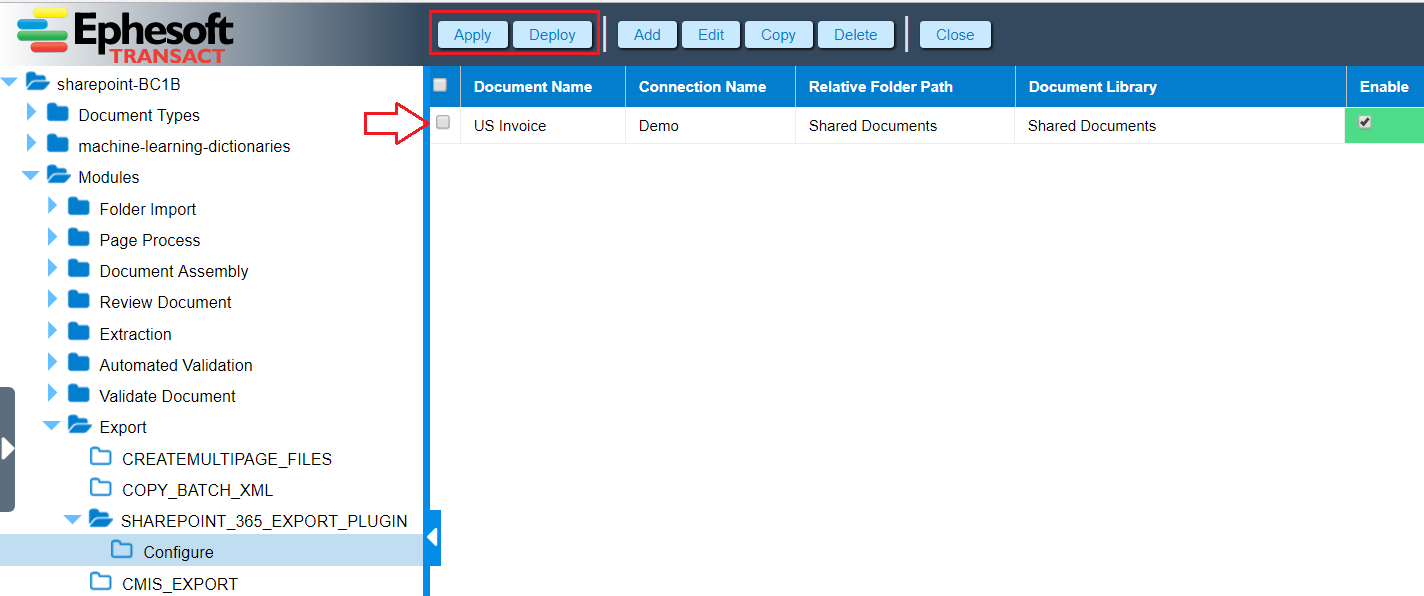The height and width of the screenshot is (596, 1424).
Task: Expand the Review Document module
Action: 52,300
